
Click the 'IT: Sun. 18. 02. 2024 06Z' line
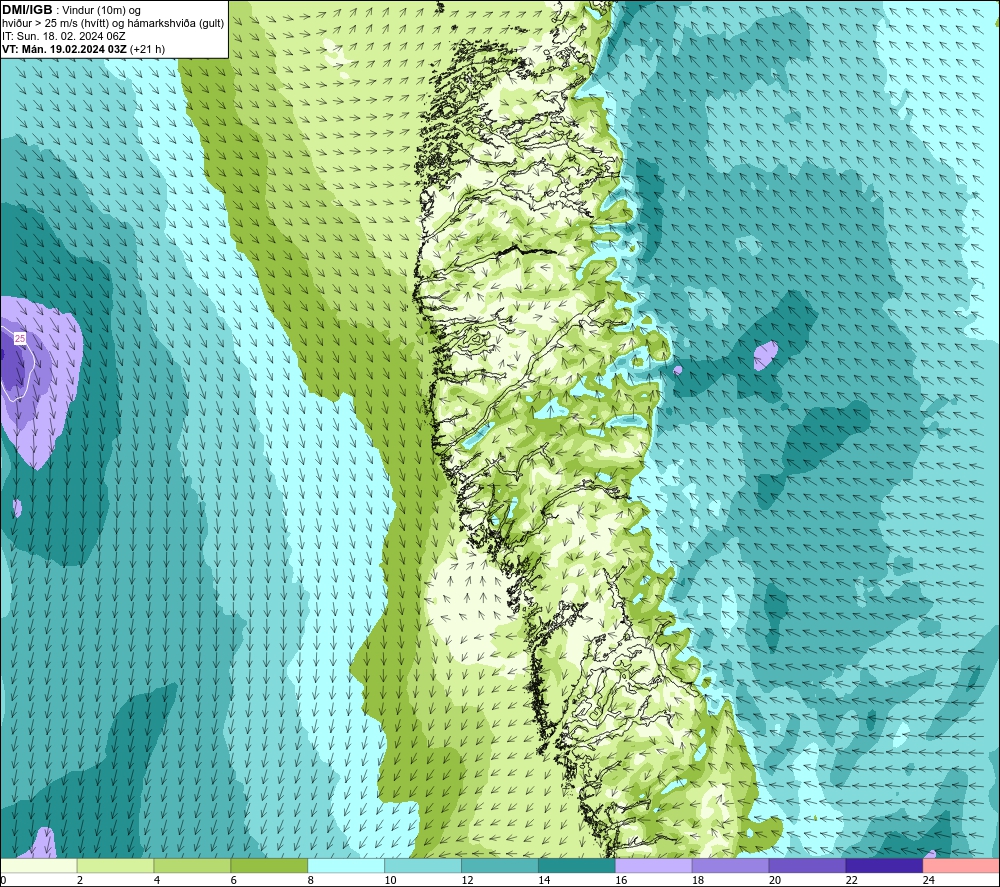[64, 36]
